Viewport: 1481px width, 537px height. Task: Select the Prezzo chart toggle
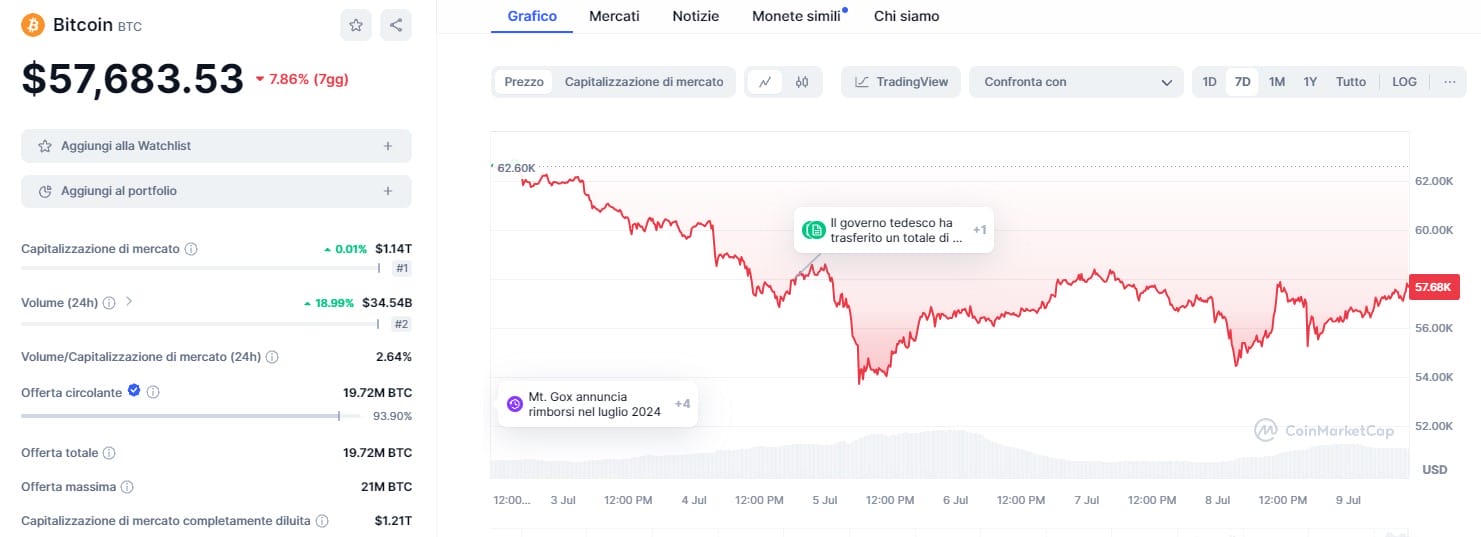[524, 82]
